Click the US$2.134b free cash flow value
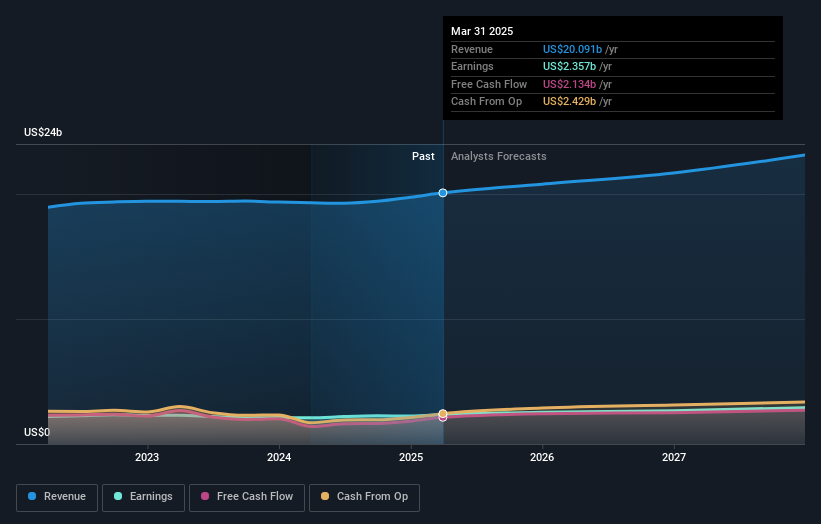Viewport: 821px width, 524px height. tap(569, 84)
